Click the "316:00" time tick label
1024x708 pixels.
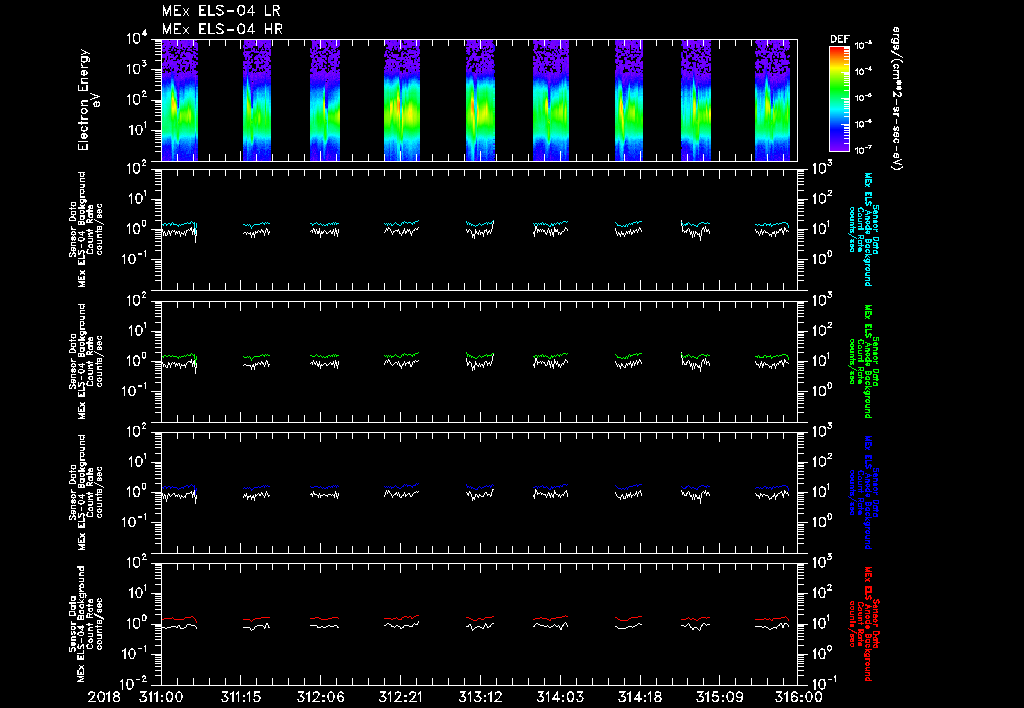tap(799, 698)
